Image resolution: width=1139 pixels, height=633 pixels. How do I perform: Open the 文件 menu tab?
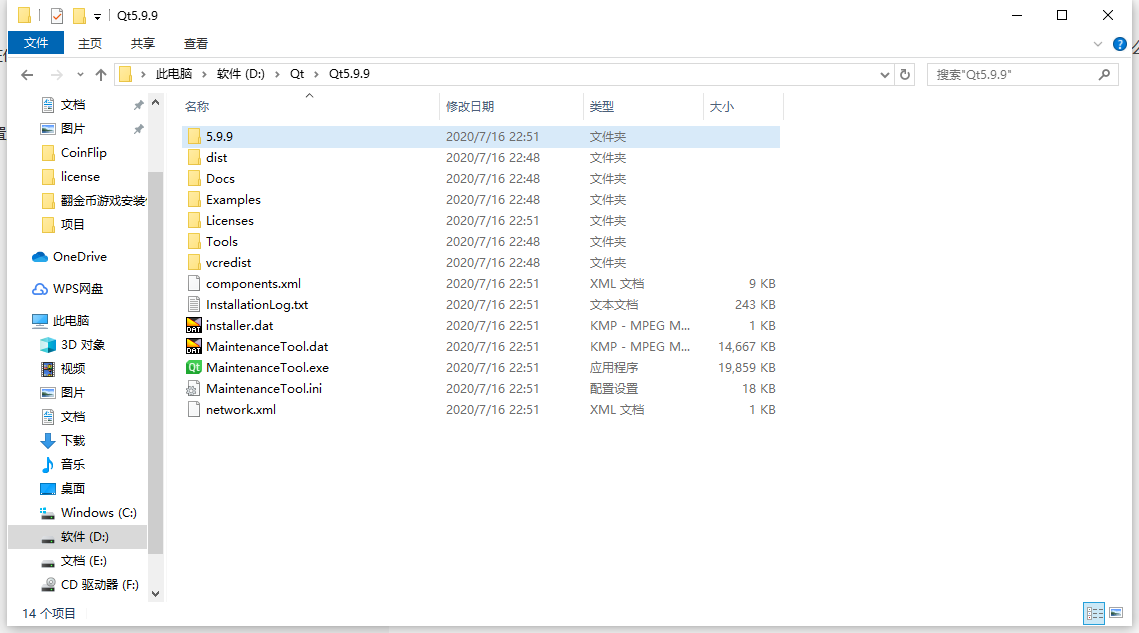pyautogui.click(x=36, y=43)
